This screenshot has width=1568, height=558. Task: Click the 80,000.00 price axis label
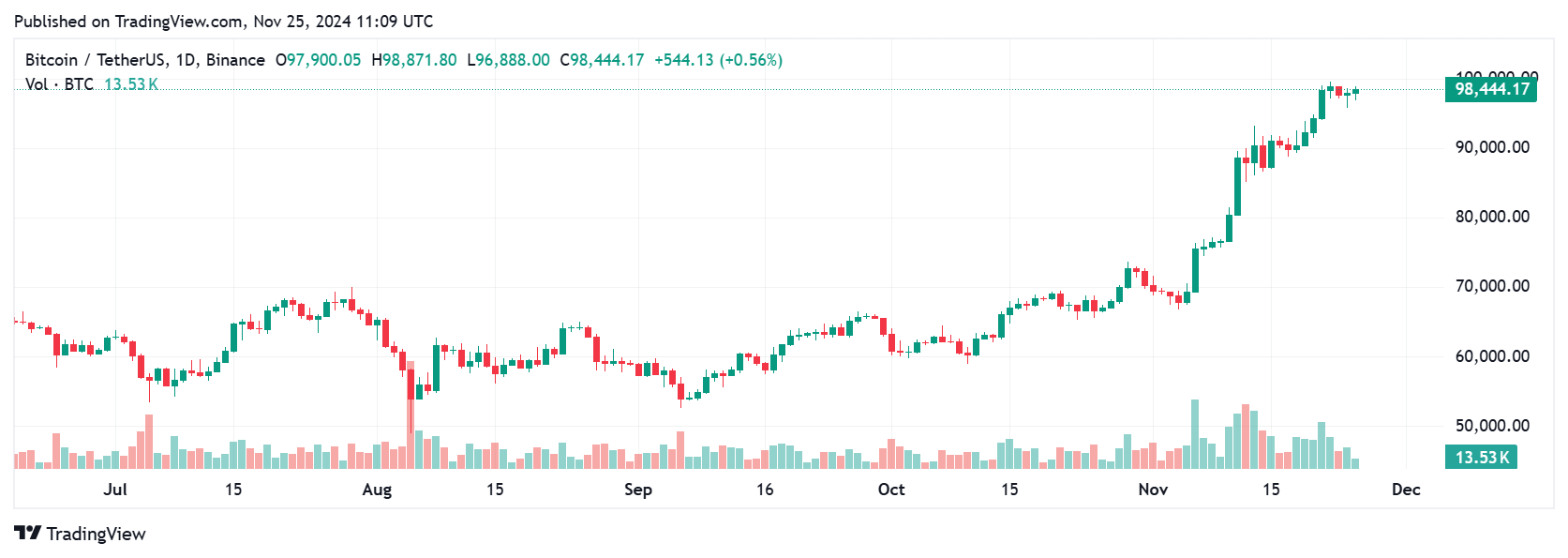(x=1492, y=217)
